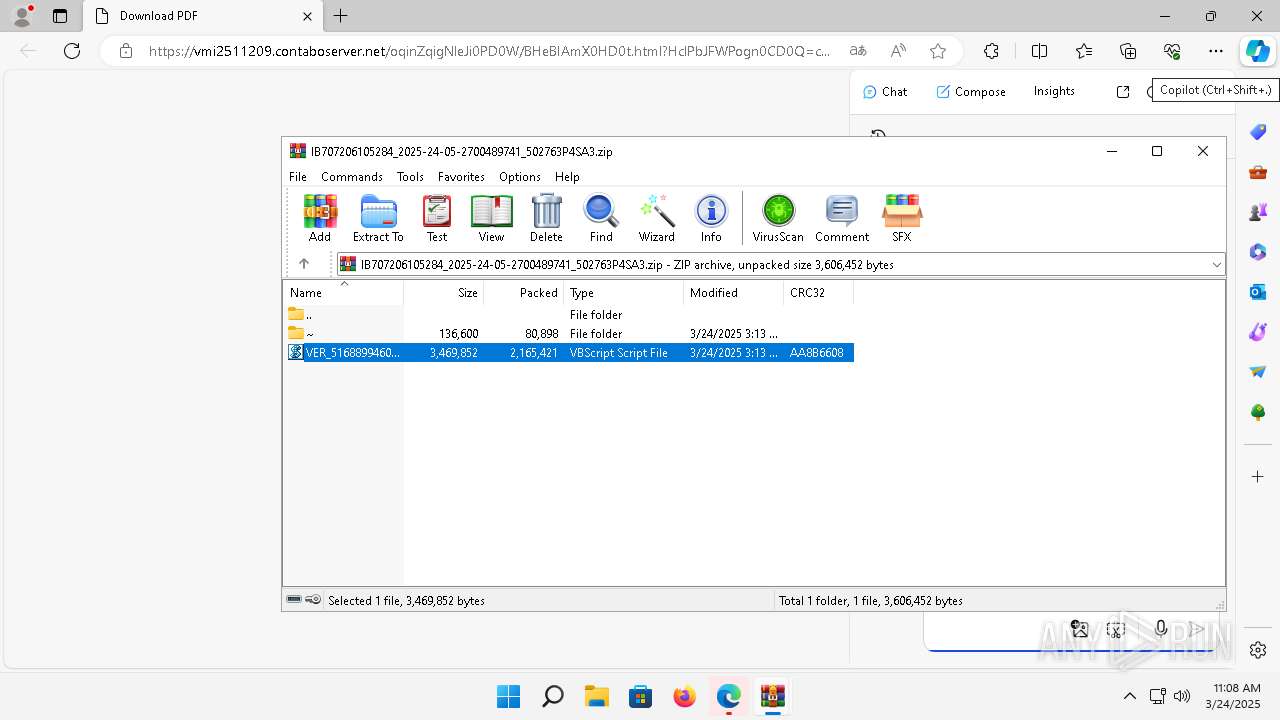
Task: Open a new tab in Edge
Action: click(341, 16)
